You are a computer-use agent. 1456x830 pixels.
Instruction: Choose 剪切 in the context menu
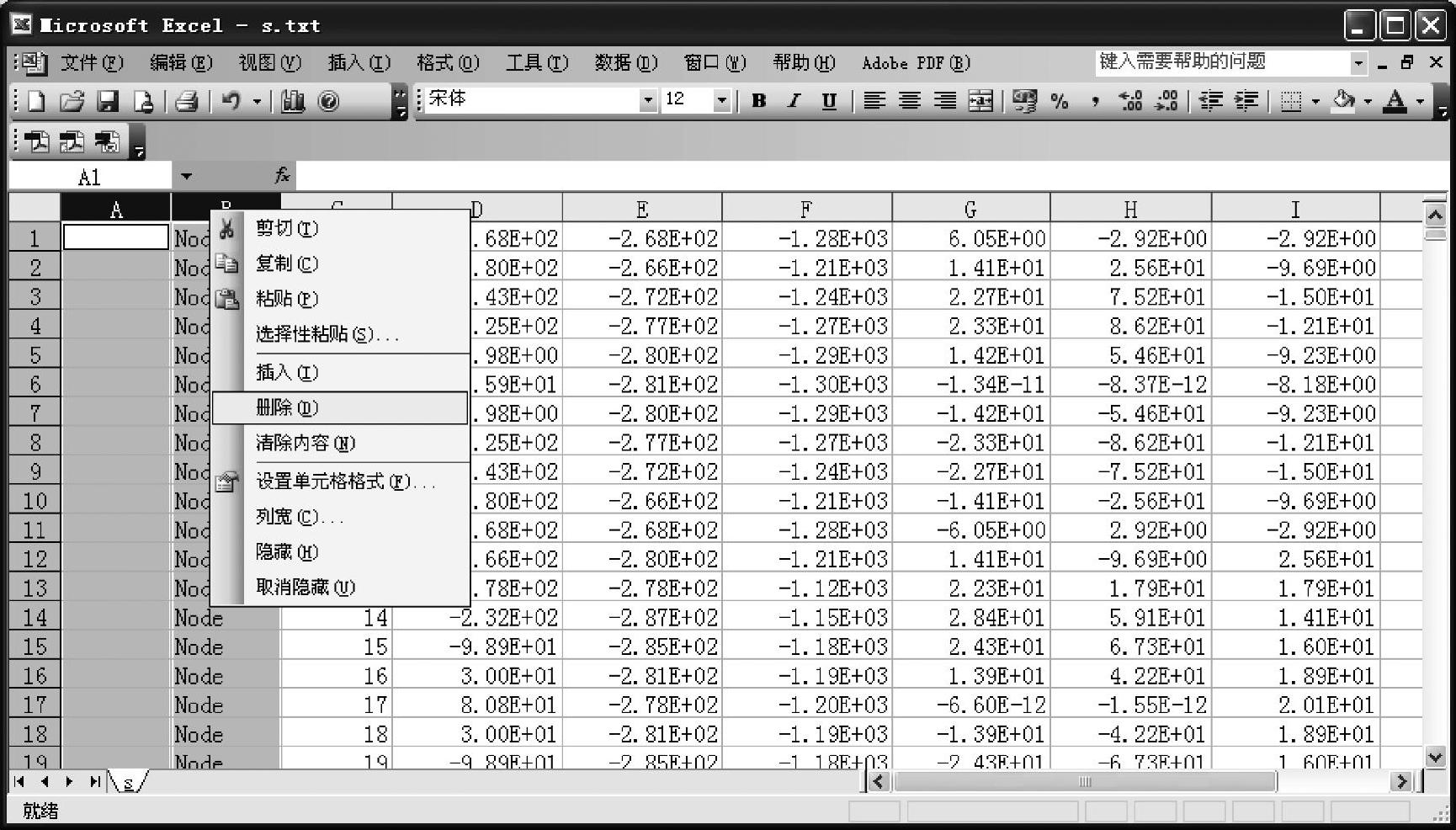340,228
